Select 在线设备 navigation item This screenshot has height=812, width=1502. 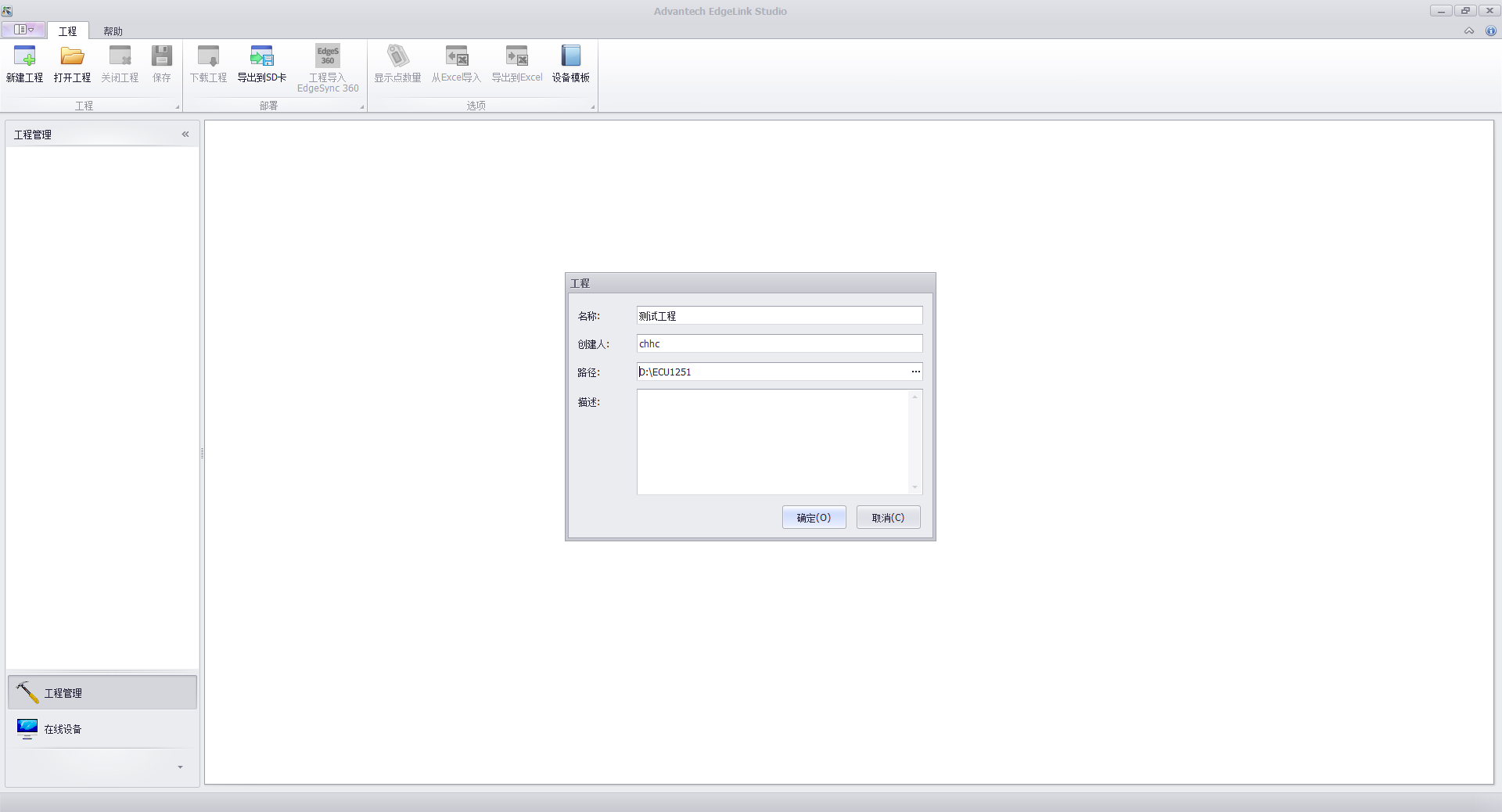(102, 729)
